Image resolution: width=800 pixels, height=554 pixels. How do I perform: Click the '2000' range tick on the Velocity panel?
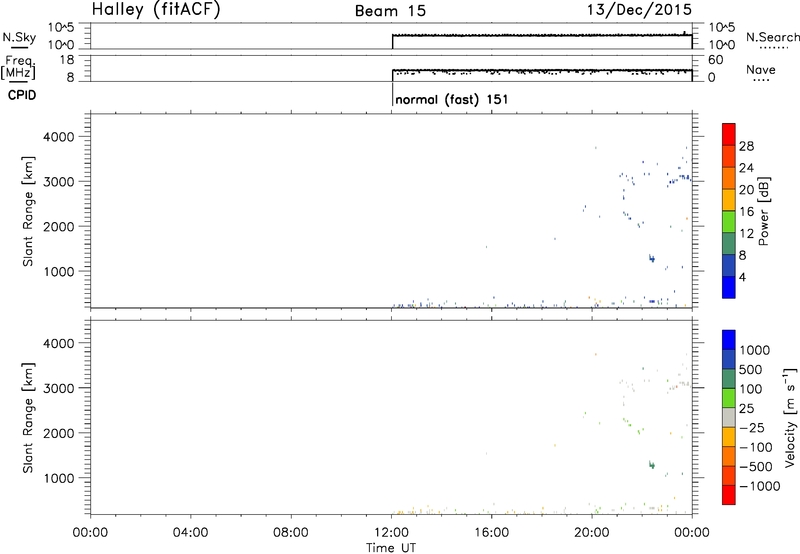59,433
